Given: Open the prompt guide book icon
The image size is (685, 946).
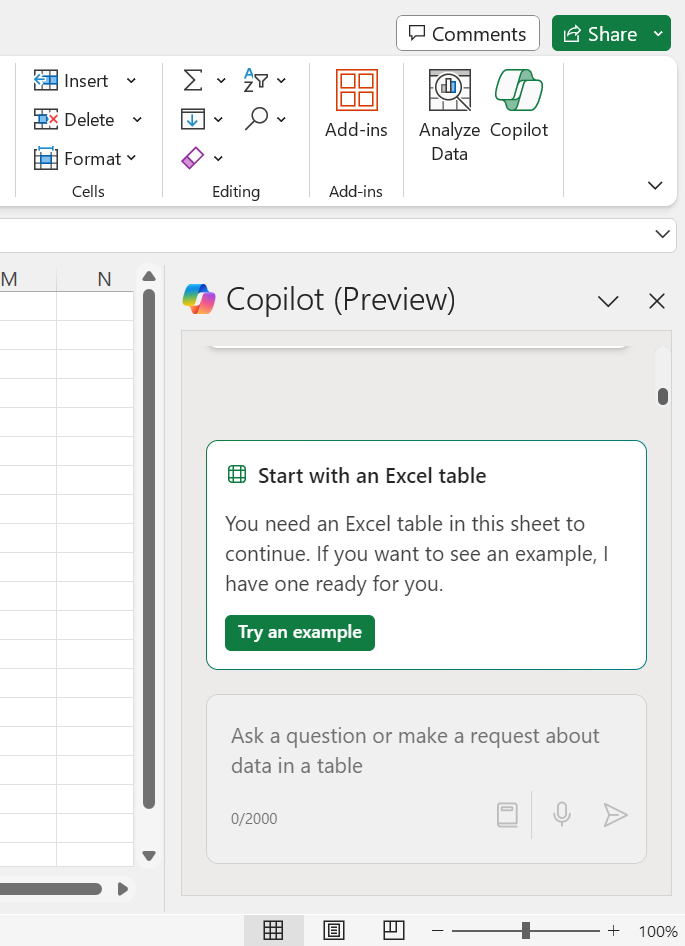Looking at the screenshot, I should 507,815.
